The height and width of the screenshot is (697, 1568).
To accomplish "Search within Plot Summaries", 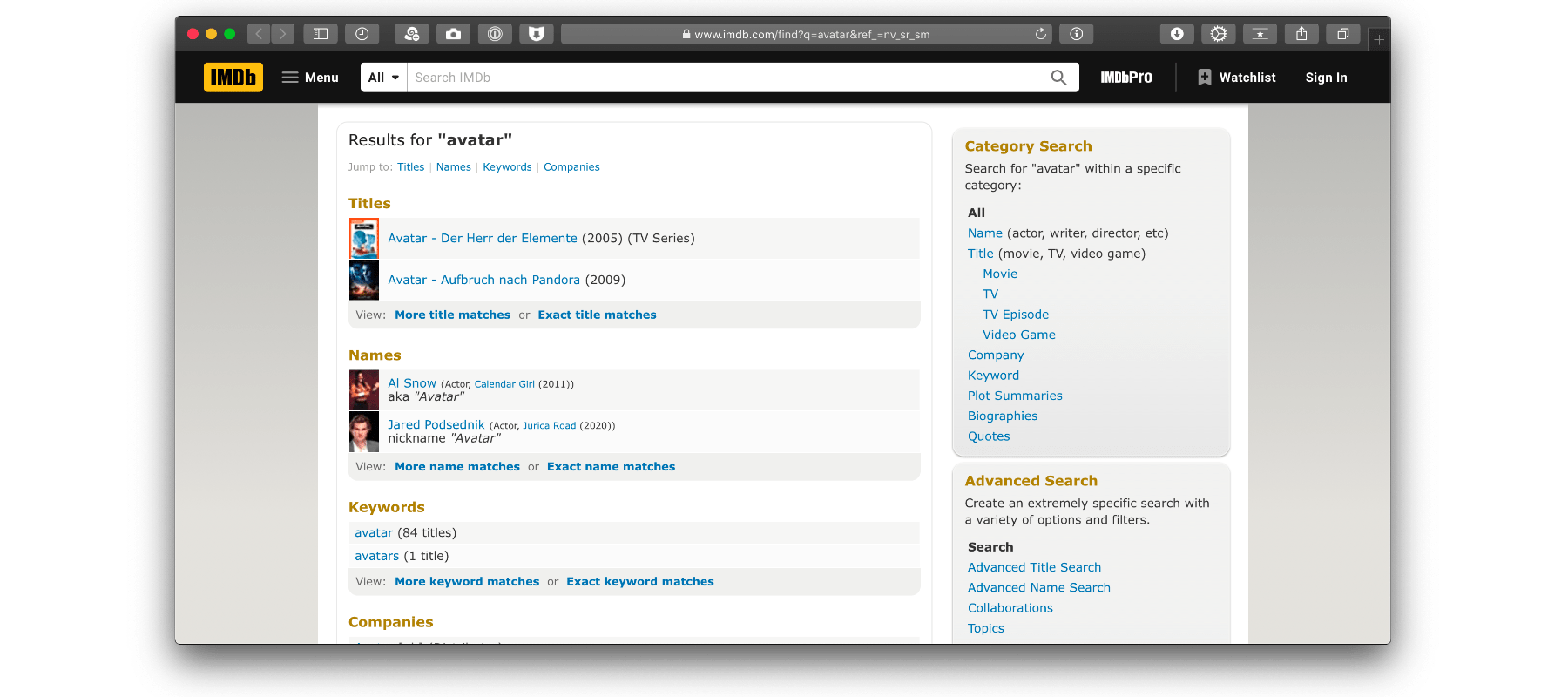I will tap(1015, 396).
